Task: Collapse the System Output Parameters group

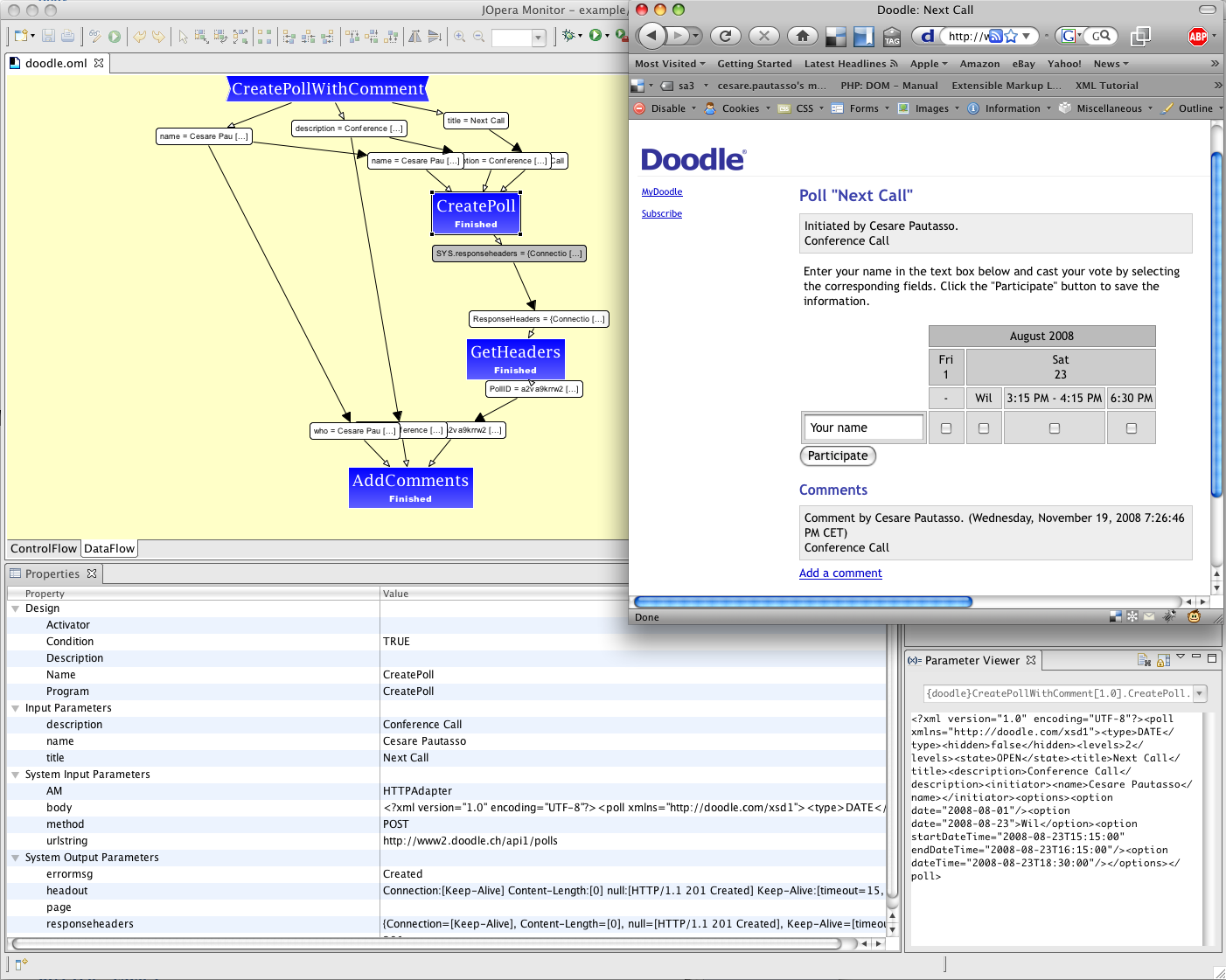Action: pos(16,858)
